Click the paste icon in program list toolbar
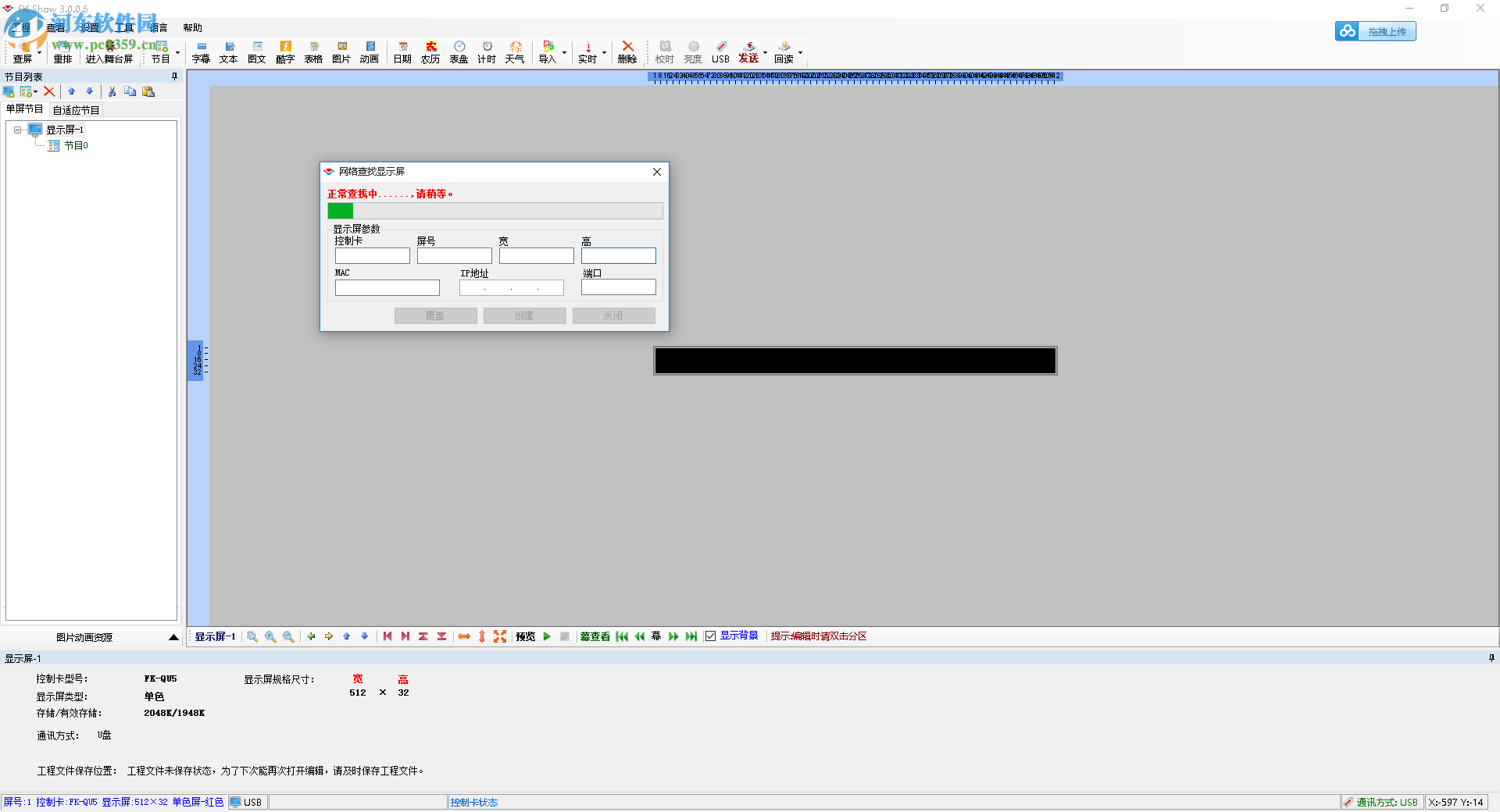This screenshot has width=1500, height=812. tap(148, 91)
